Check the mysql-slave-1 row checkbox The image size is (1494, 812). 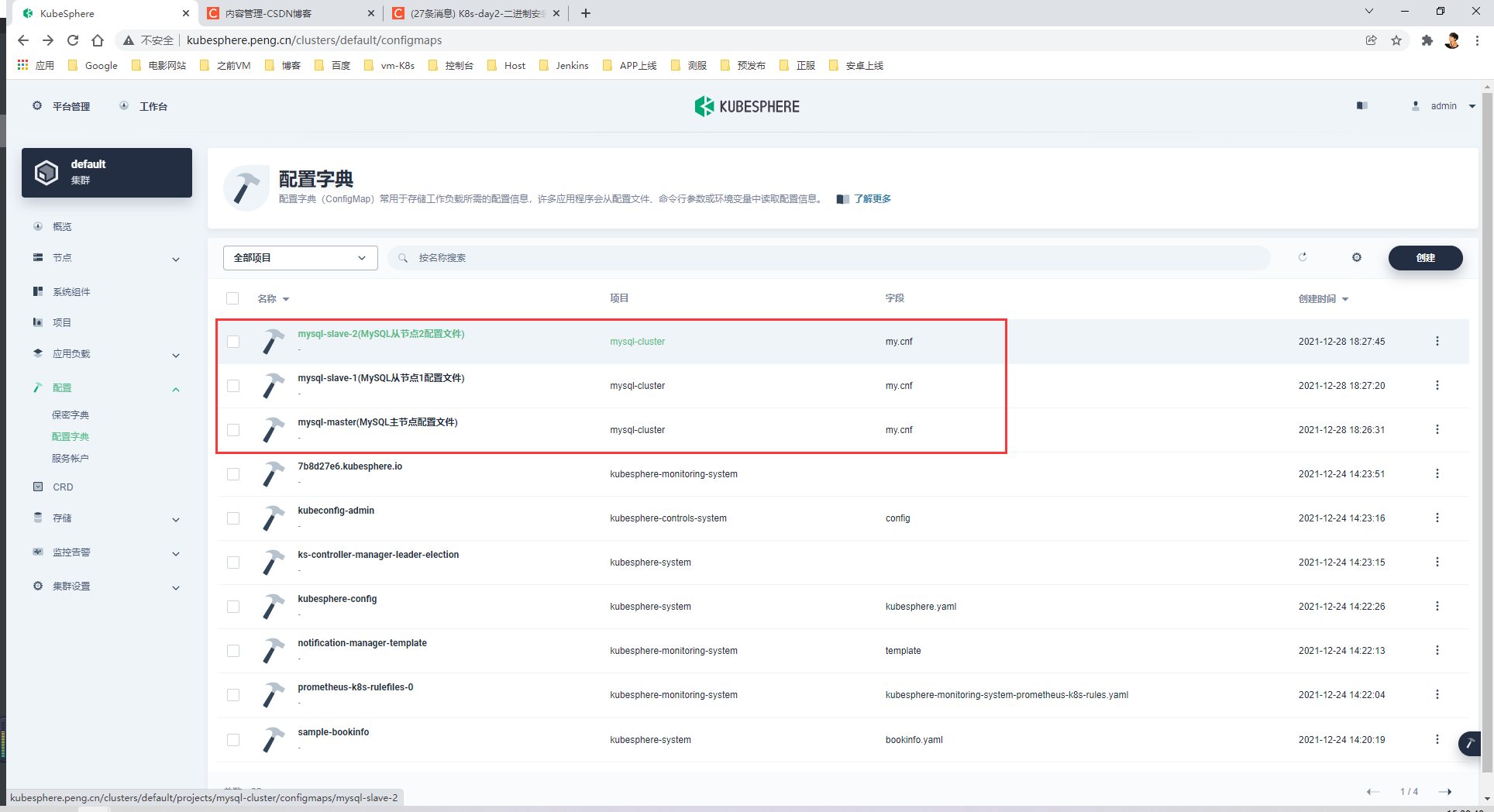tap(233, 386)
